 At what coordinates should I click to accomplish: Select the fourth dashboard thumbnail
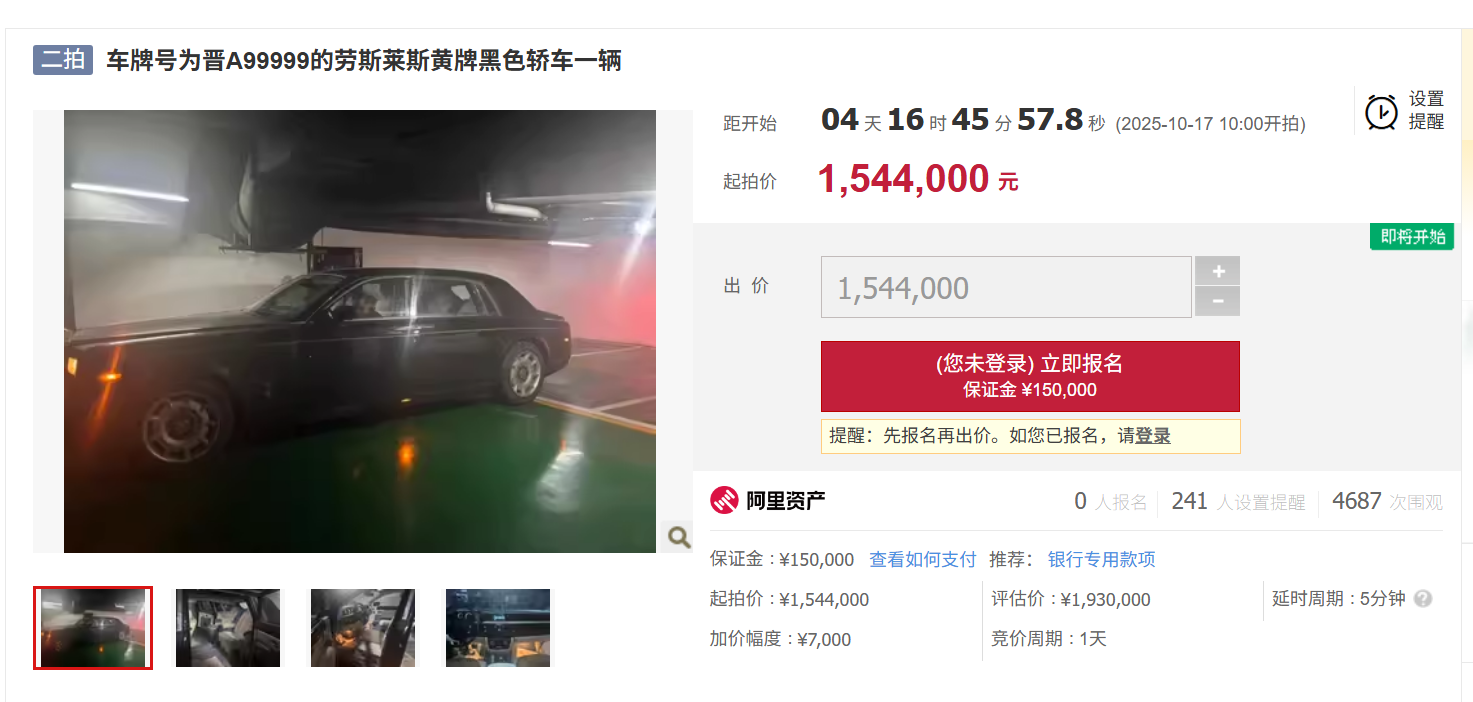coord(498,628)
